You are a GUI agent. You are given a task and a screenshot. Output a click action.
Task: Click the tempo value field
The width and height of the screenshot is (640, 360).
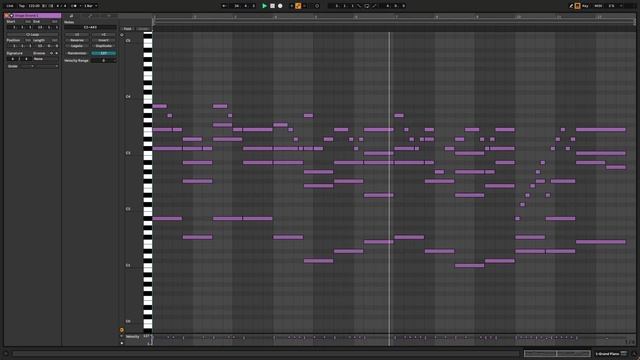(34, 6)
